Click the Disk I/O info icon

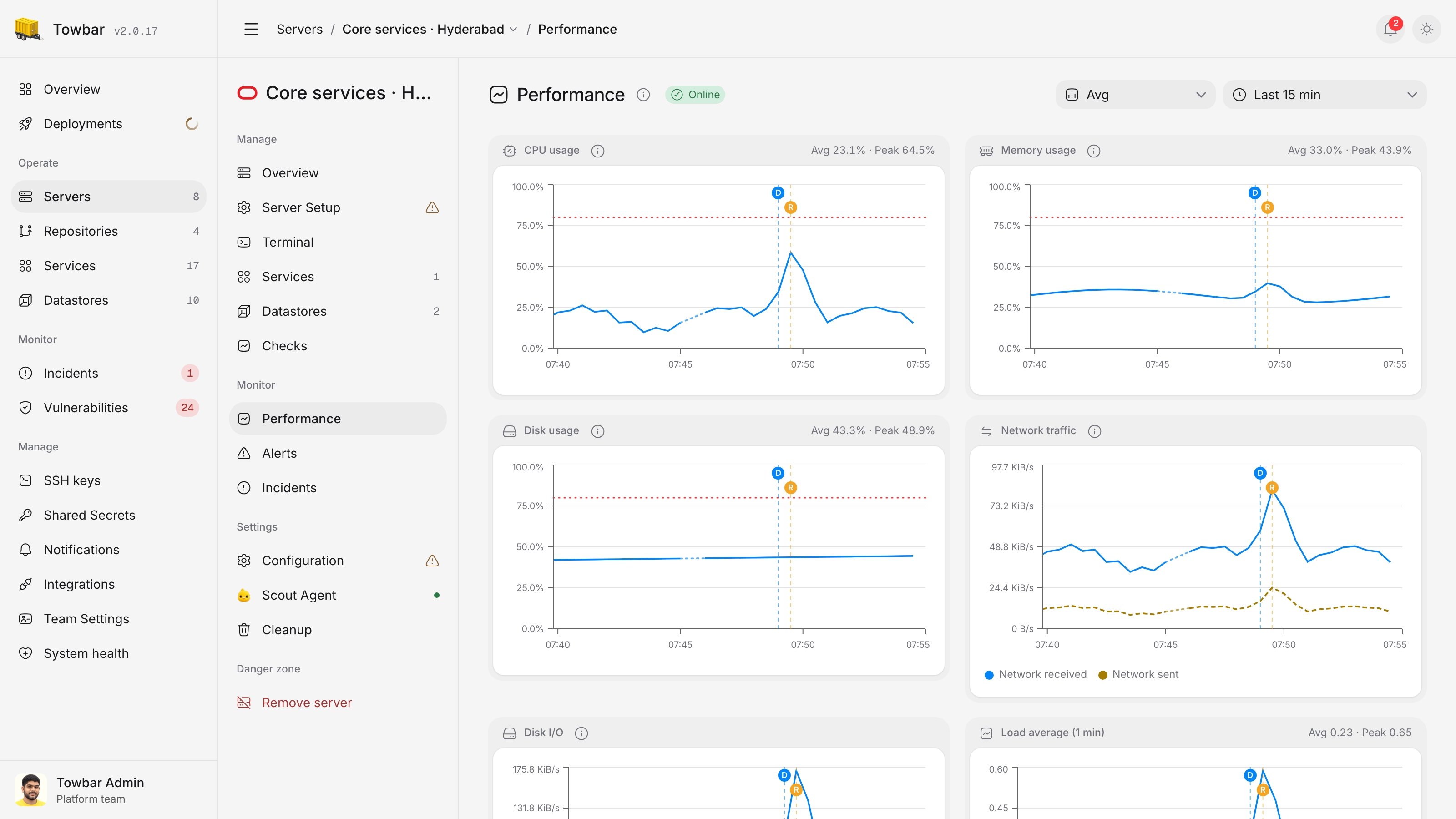[x=581, y=733]
